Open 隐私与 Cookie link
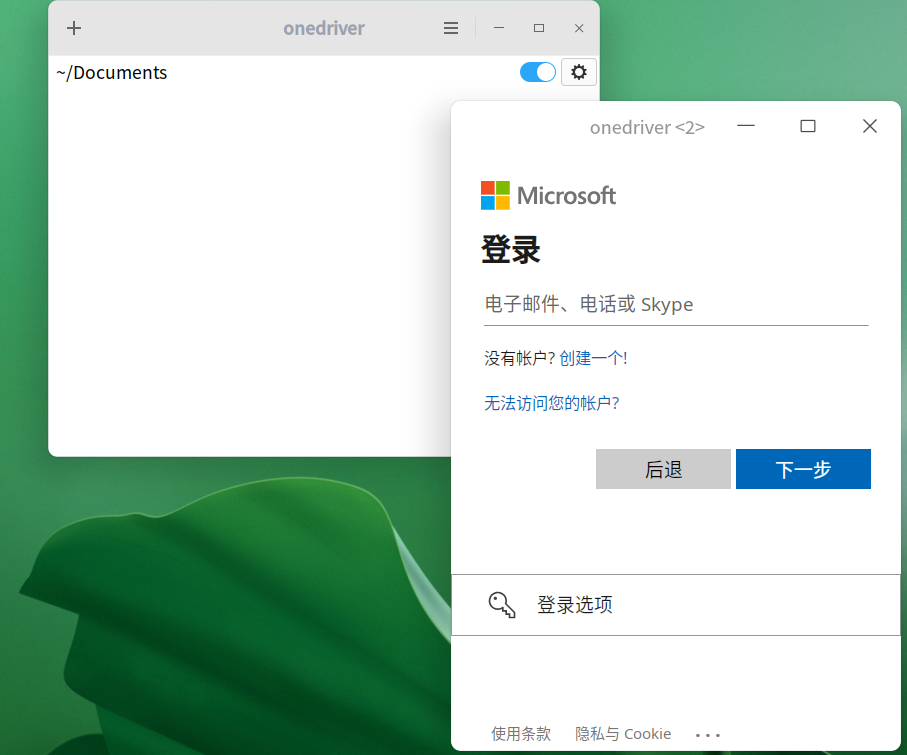 622,734
